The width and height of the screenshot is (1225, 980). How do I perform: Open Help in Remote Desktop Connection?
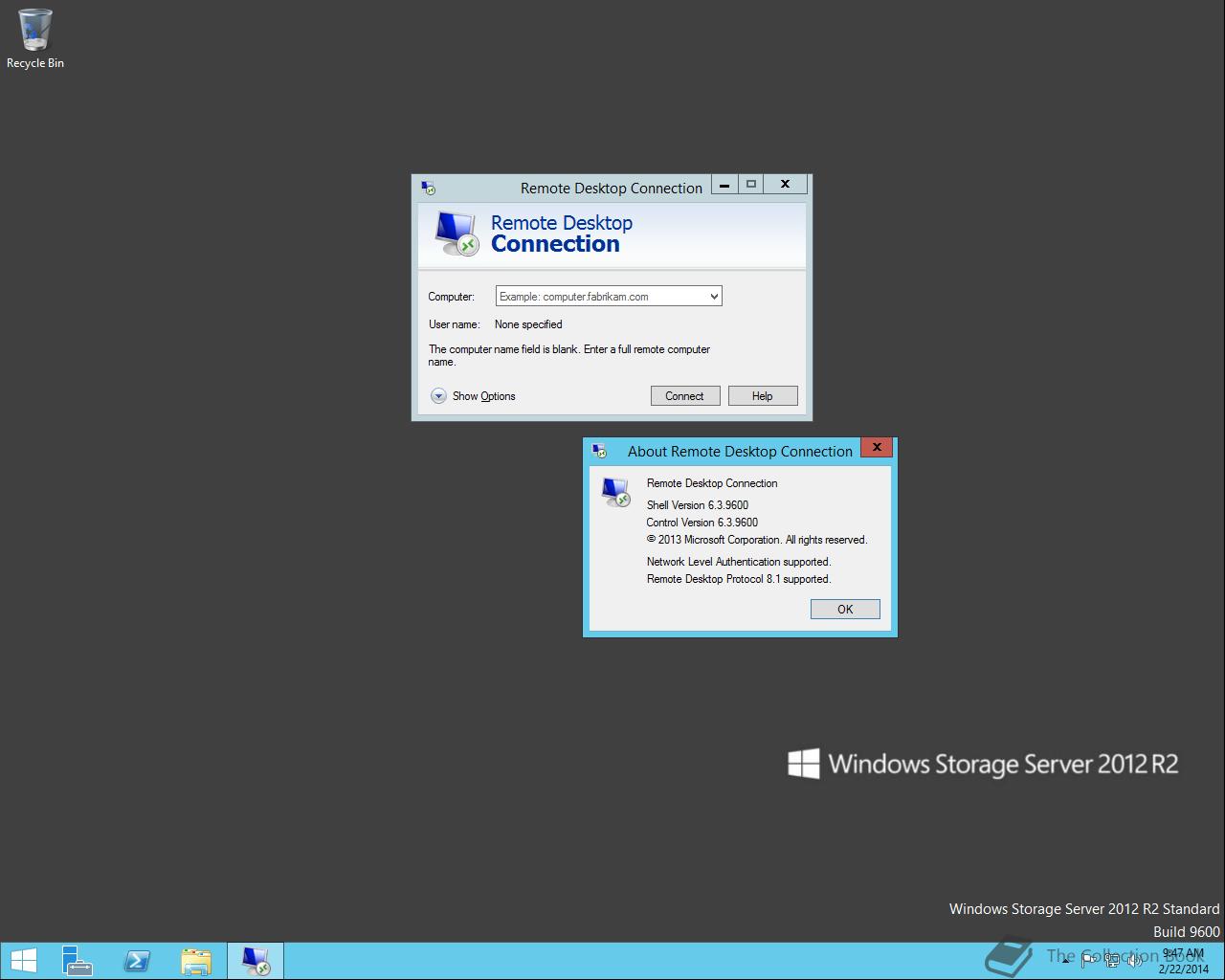tap(763, 396)
